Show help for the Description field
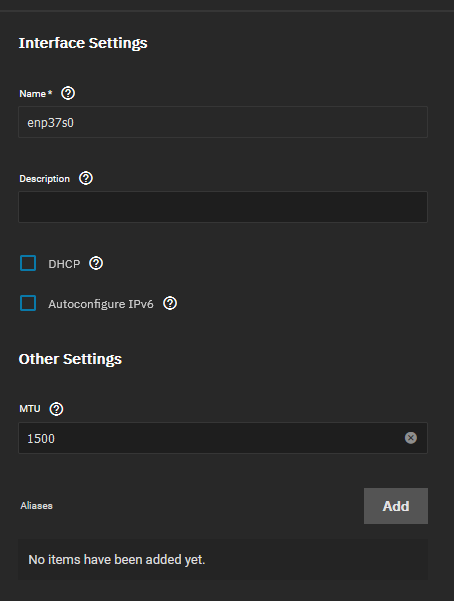 (86, 178)
